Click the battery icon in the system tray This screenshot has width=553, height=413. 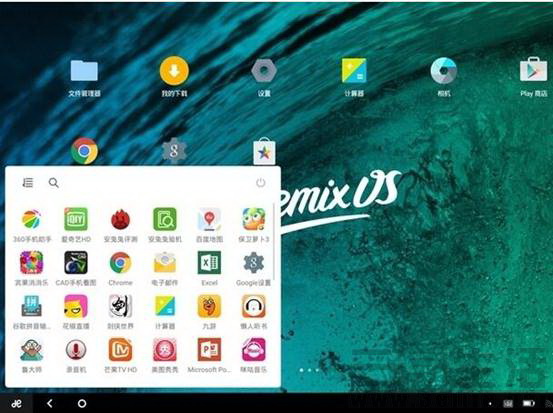tap(528, 403)
